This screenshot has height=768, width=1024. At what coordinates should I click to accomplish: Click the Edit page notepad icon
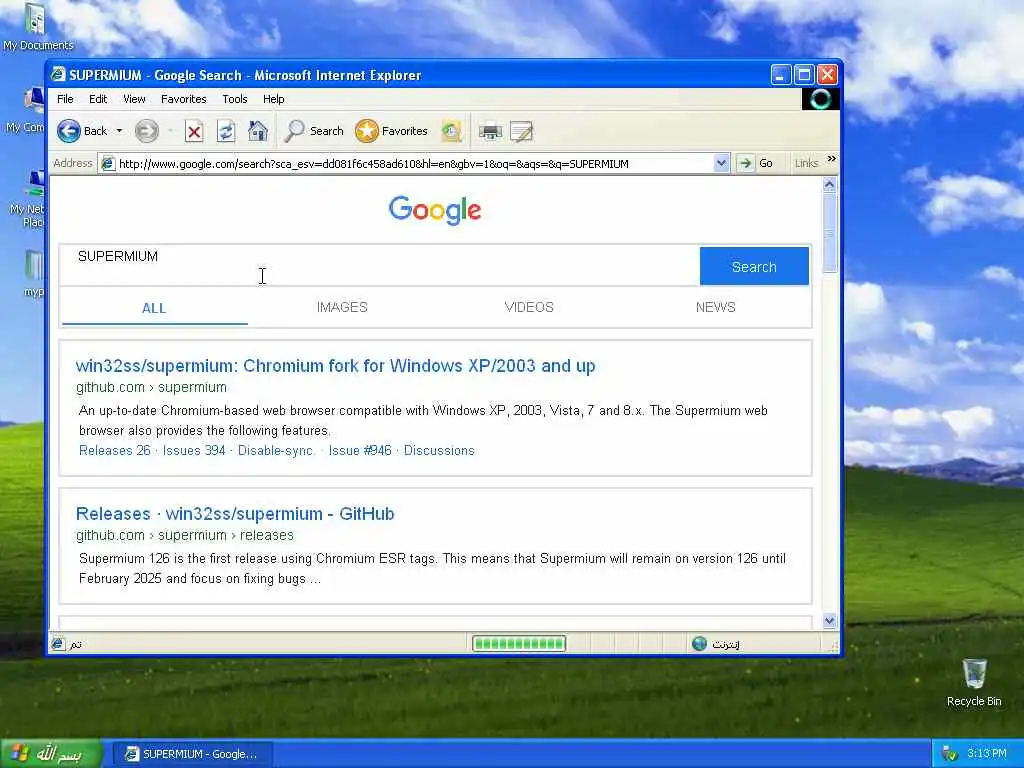tap(521, 132)
